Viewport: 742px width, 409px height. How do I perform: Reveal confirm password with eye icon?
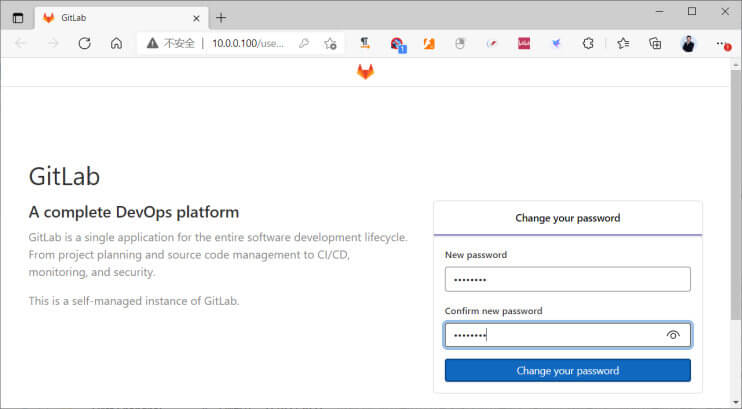[x=673, y=335]
